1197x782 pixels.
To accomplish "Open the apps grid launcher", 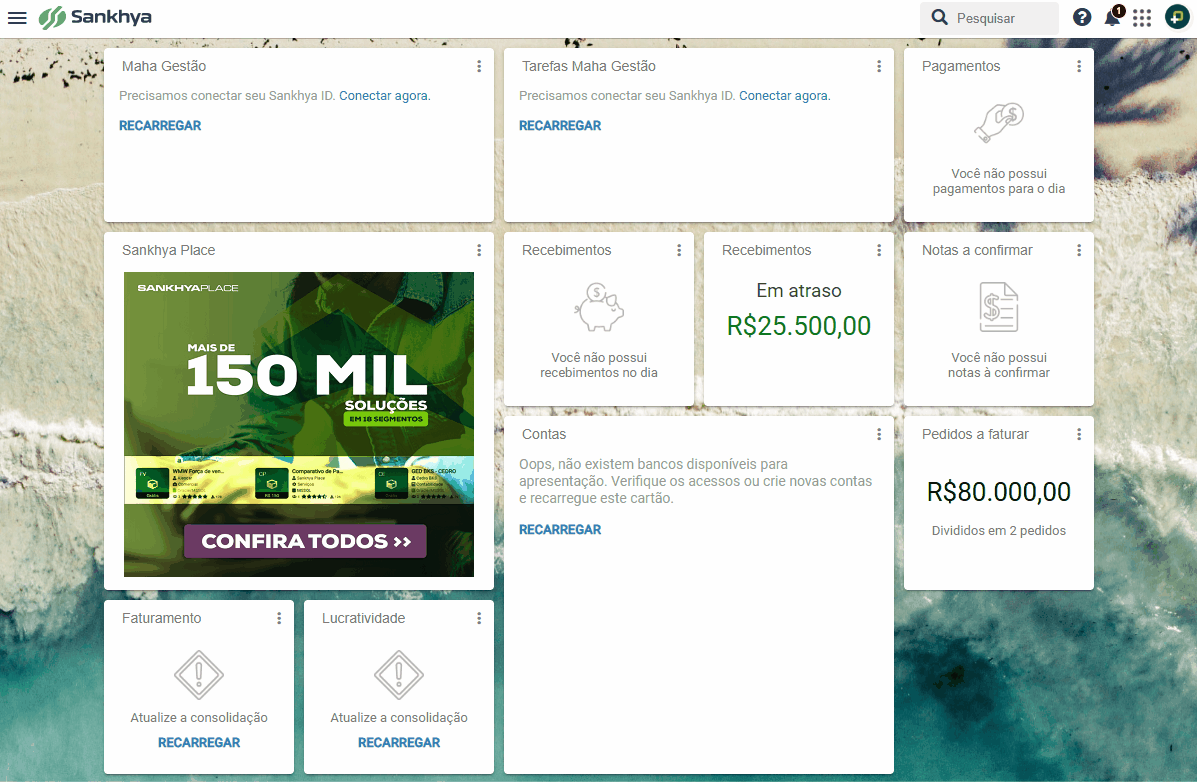I will tap(1142, 18).
